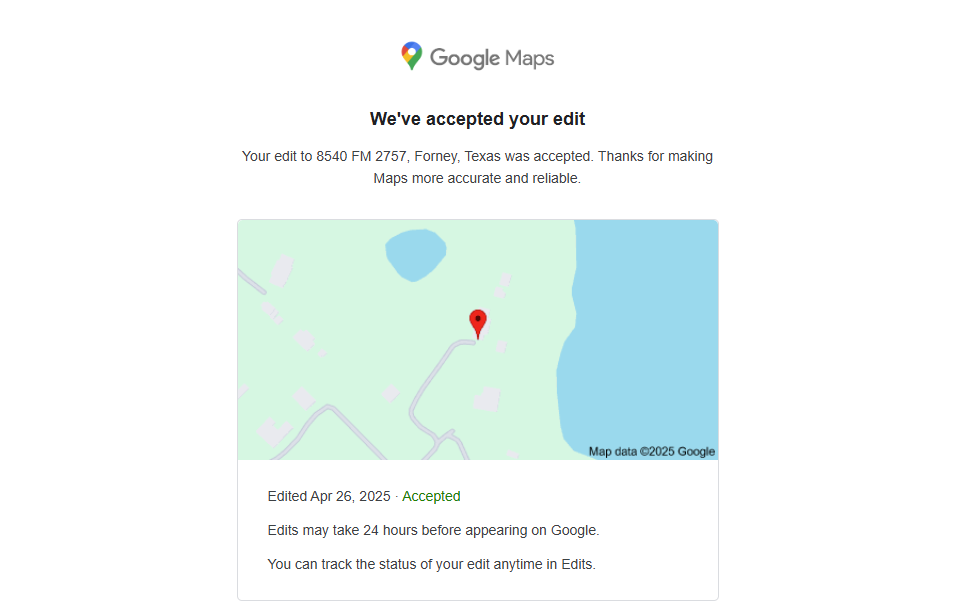Viewport: 963px width, 616px height.
Task: Click the We've accepted your edit heading
Action: (477, 119)
